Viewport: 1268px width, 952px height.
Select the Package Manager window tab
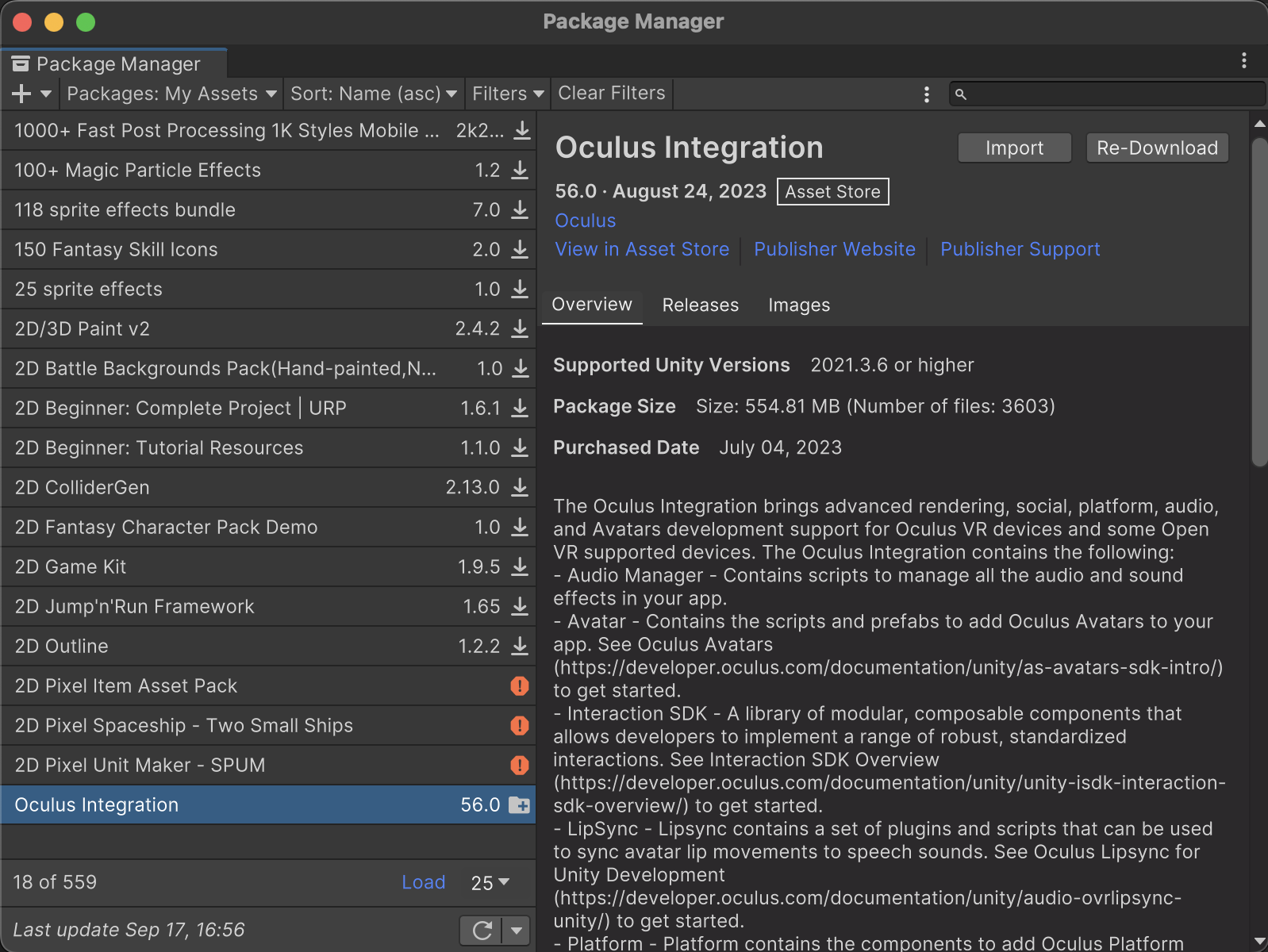pyautogui.click(x=114, y=63)
